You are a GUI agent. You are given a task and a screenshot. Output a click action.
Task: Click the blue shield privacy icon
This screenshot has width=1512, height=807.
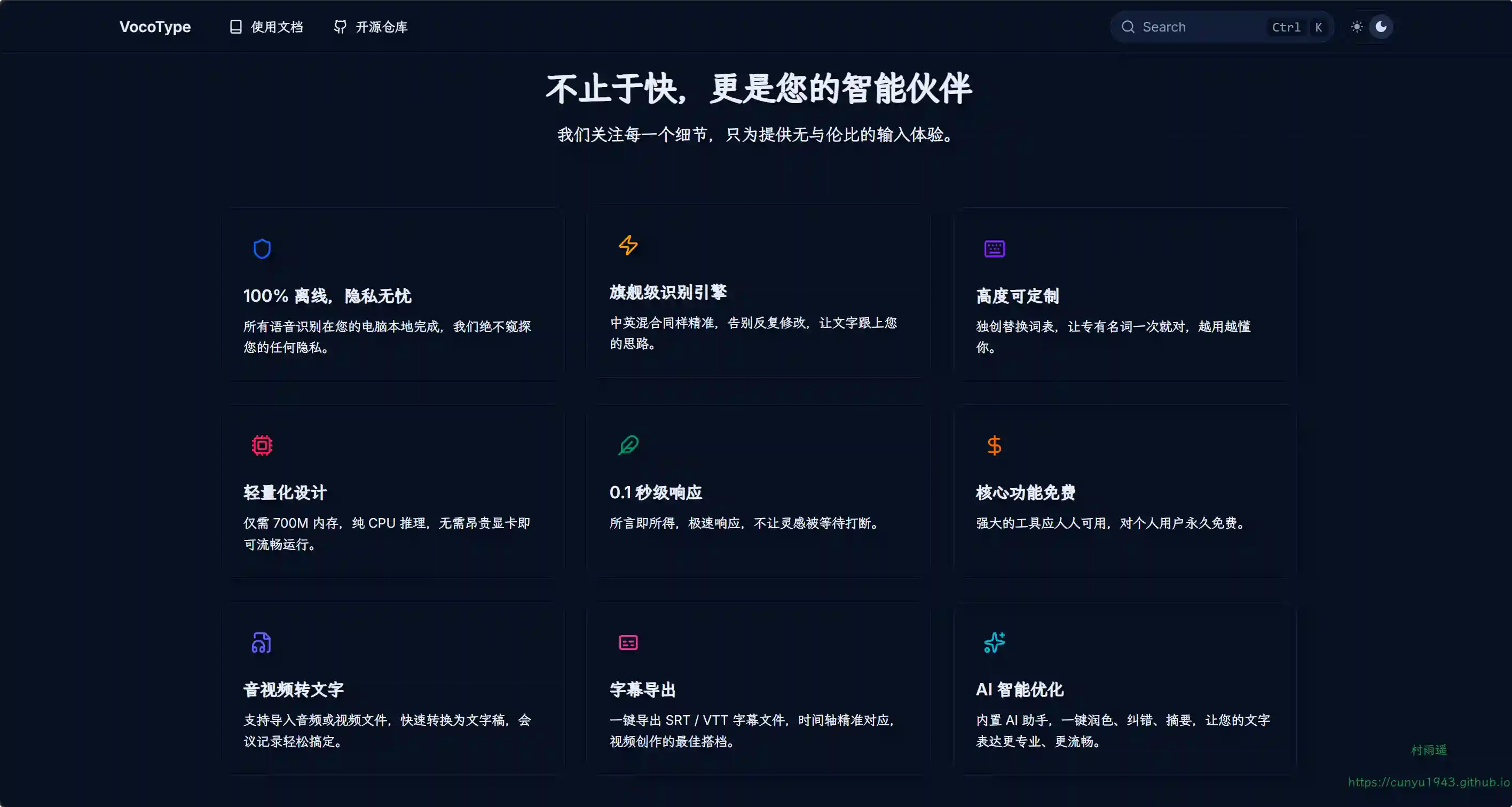pyautogui.click(x=262, y=249)
